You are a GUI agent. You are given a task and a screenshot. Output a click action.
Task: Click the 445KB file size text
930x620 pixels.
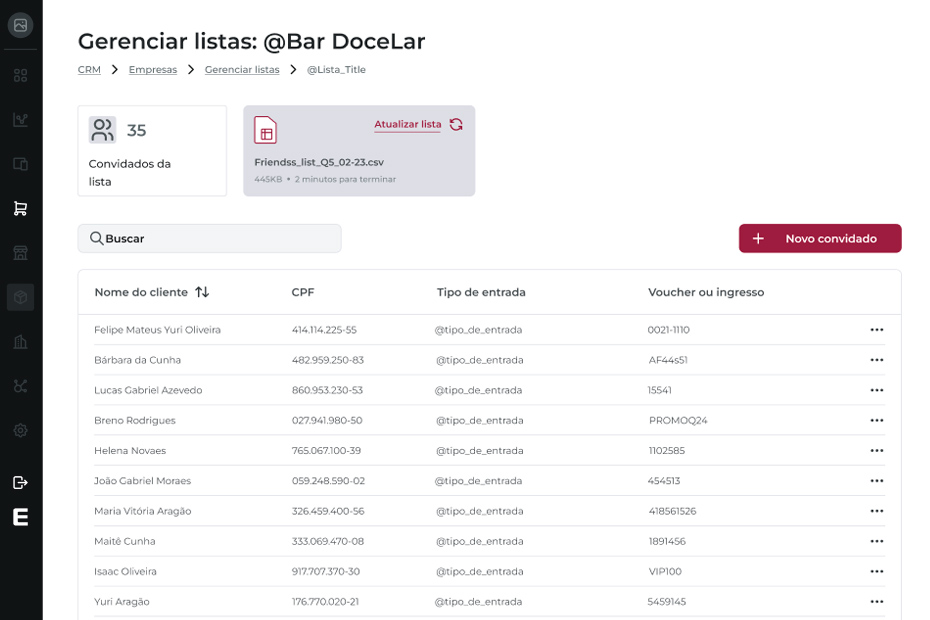268,179
